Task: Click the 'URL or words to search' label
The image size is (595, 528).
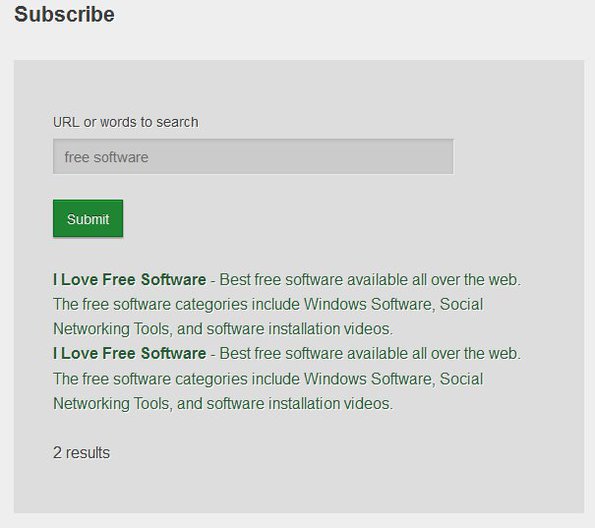Action: tap(126, 122)
